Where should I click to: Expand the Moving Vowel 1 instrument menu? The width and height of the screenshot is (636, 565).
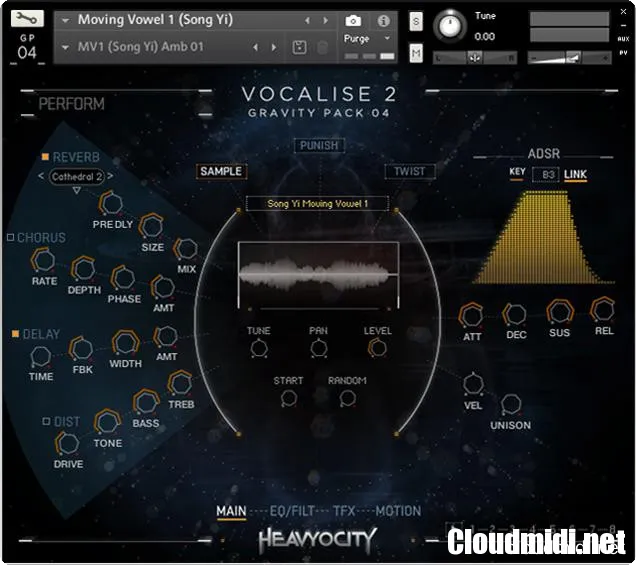tap(66, 20)
